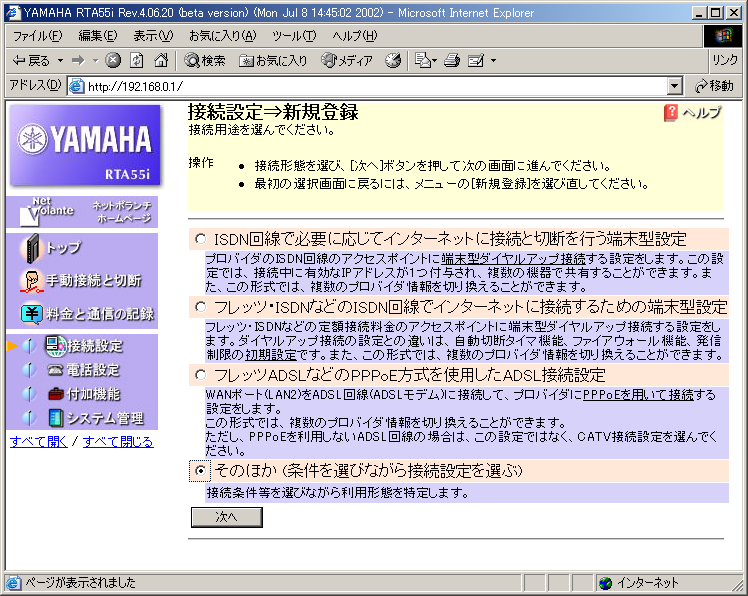Screen dimensions: 748x596
Task: Choose the フレッツADSL PPPoE radio button
Action: pos(201,375)
